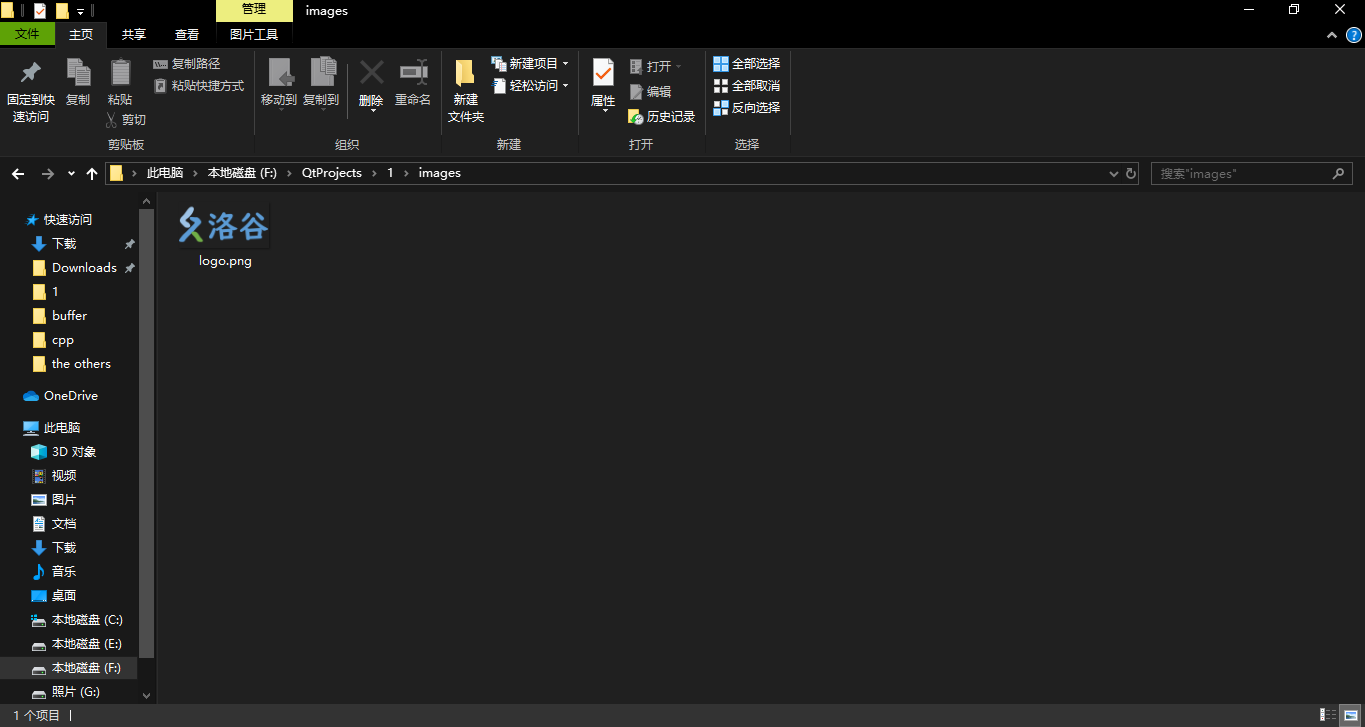Screen dimensions: 1365x727
Task: Switch to the Home (主页) tab
Action: pos(81,34)
